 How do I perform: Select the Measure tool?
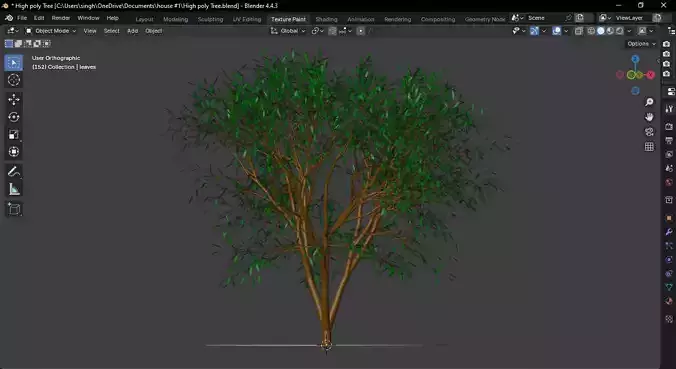(x=14, y=189)
